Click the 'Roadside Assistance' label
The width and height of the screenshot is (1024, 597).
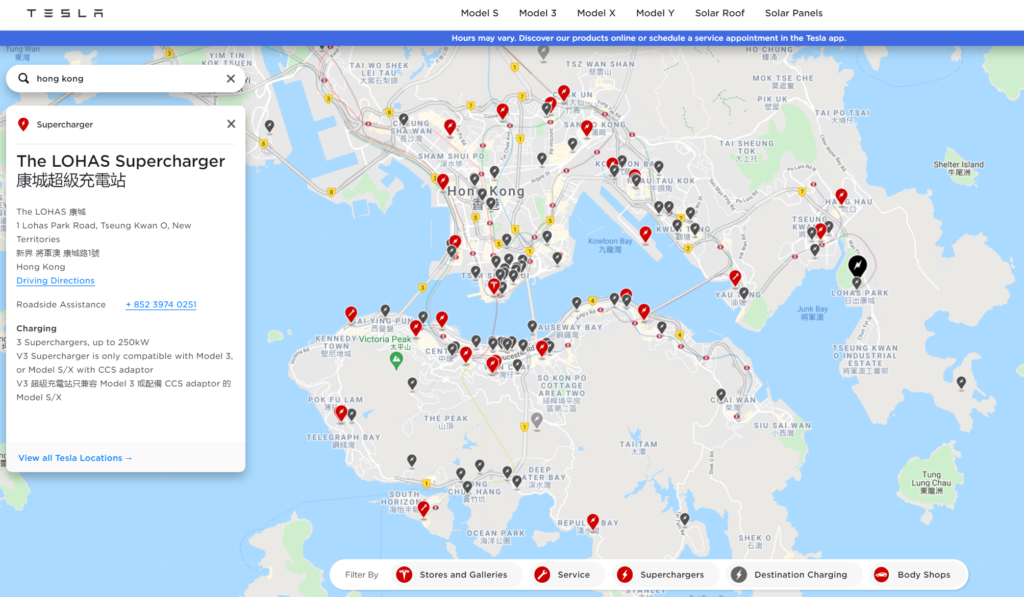pos(61,304)
